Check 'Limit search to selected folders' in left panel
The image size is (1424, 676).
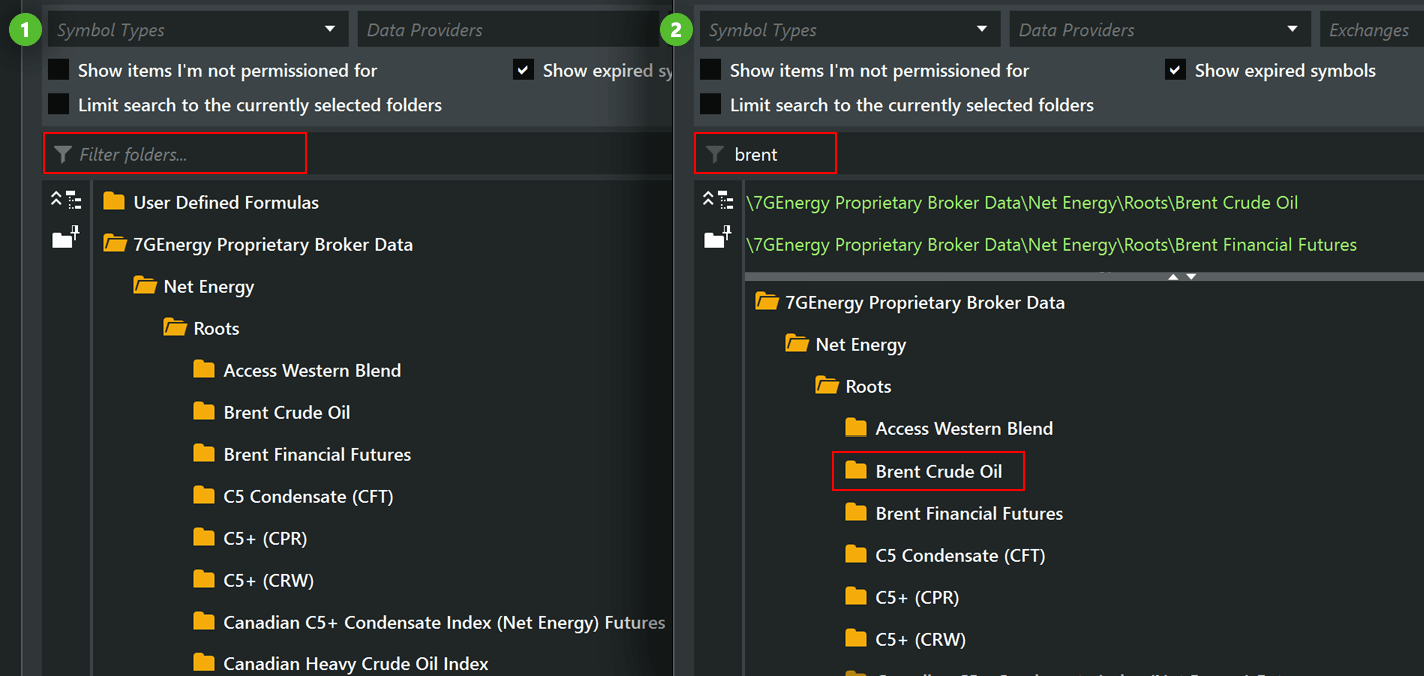(x=59, y=104)
